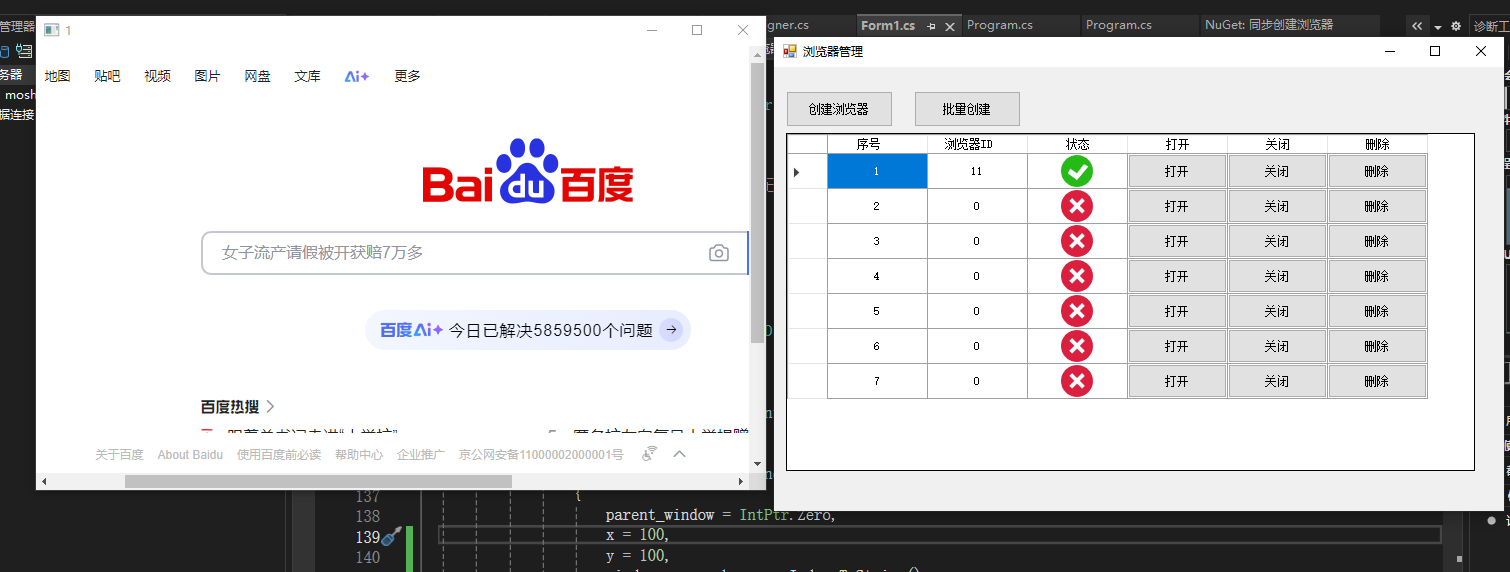Image resolution: width=1510 pixels, height=572 pixels.
Task: Collapse the footer with the up chevron
Action: pyautogui.click(x=680, y=454)
